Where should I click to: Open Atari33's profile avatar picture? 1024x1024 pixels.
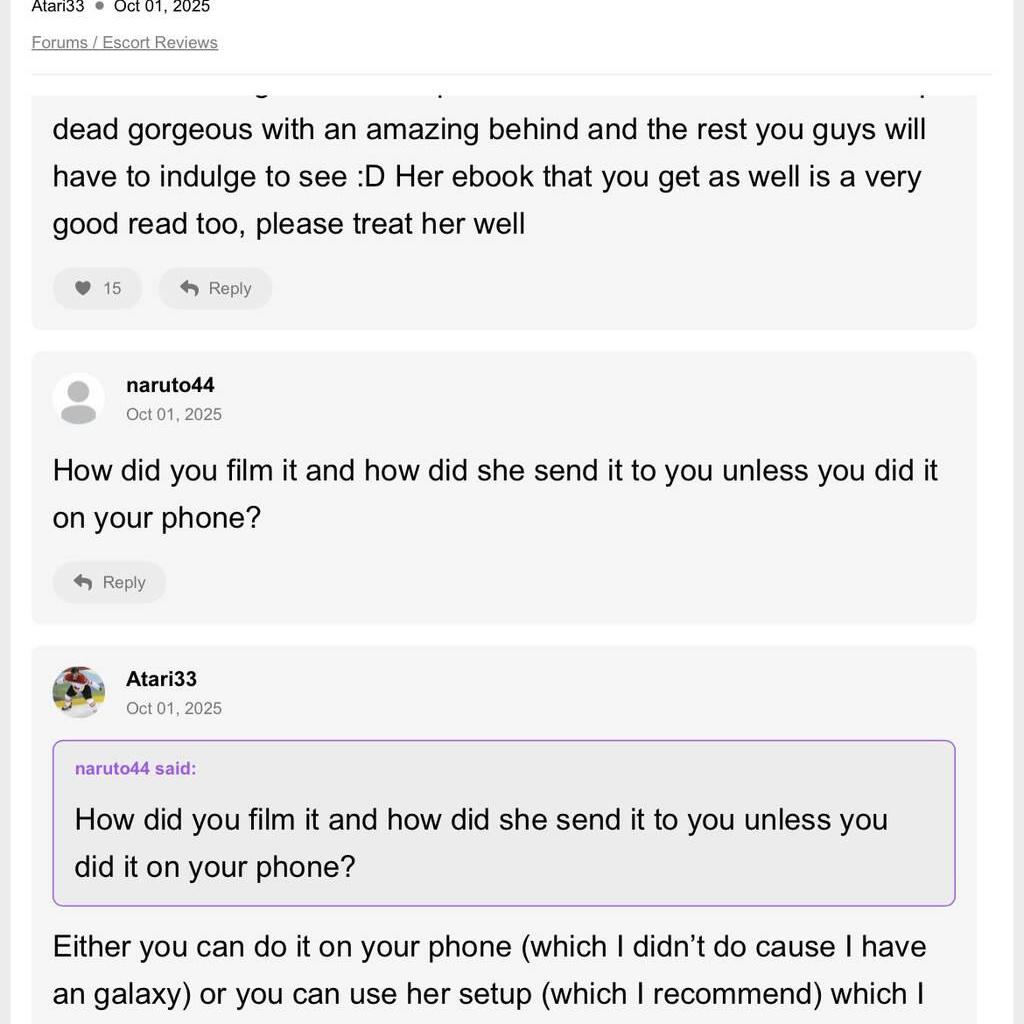(79, 692)
